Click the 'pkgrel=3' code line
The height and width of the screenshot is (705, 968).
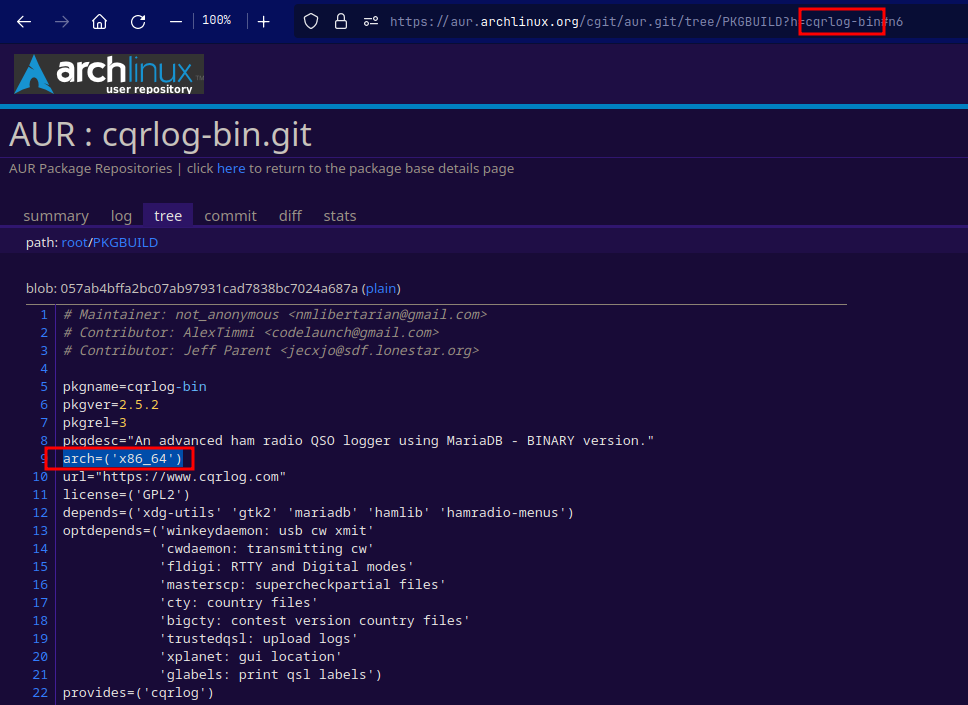94,423
